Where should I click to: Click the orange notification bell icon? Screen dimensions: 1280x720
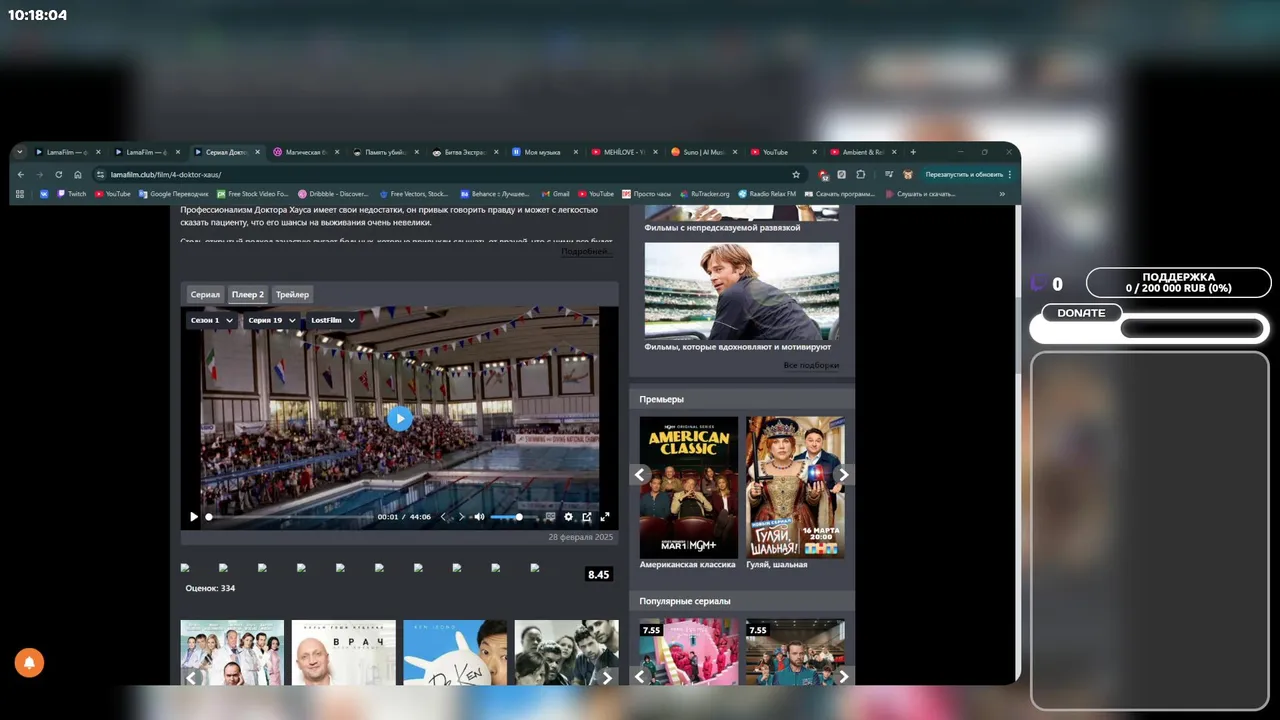(29, 662)
